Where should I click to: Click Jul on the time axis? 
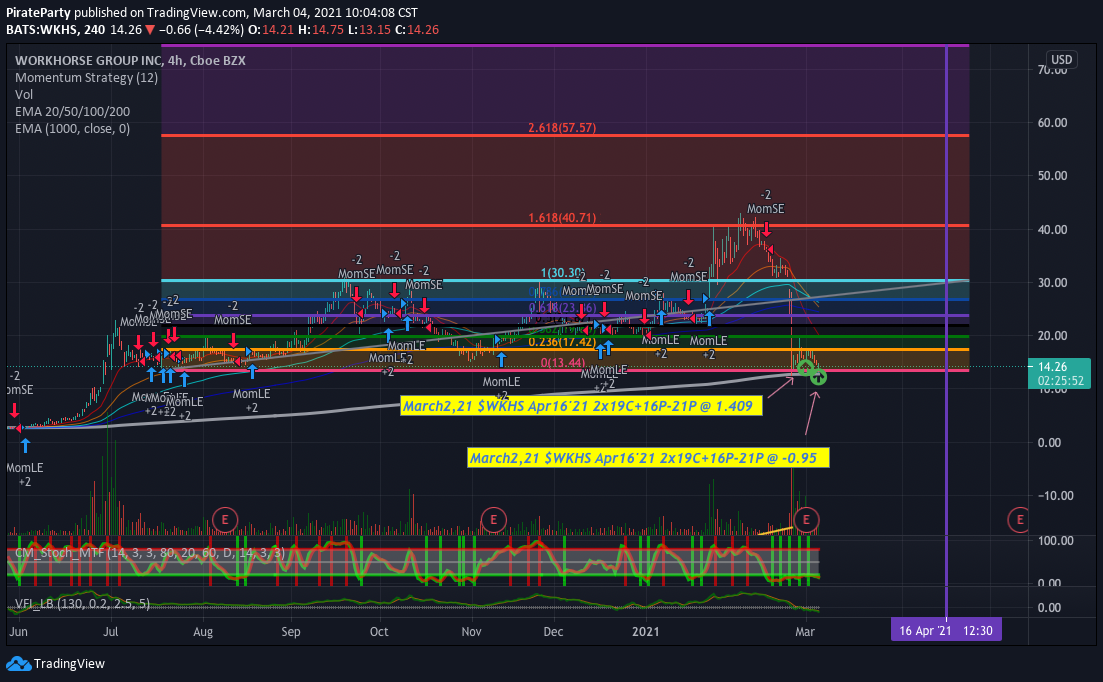pos(110,631)
